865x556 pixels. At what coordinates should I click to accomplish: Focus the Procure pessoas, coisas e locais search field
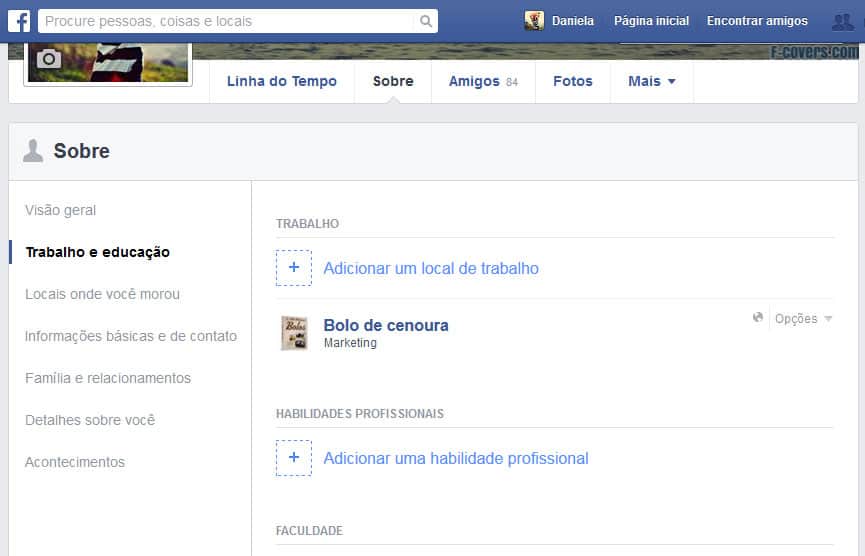(228, 22)
